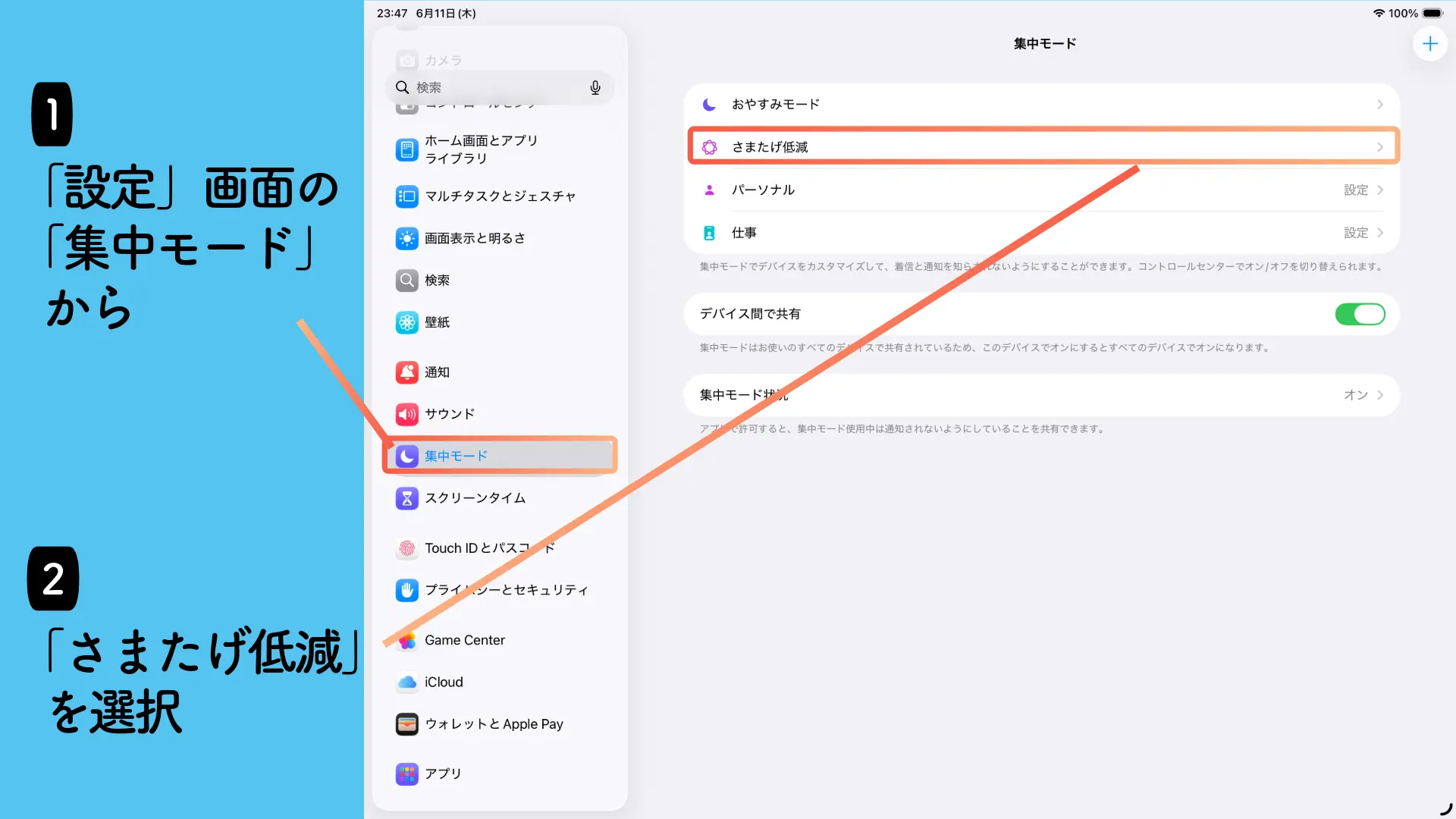The width and height of the screenshot is (1456, 819).
Task: Open 検索 settings icon in sidebar
Action: point(407,281)
